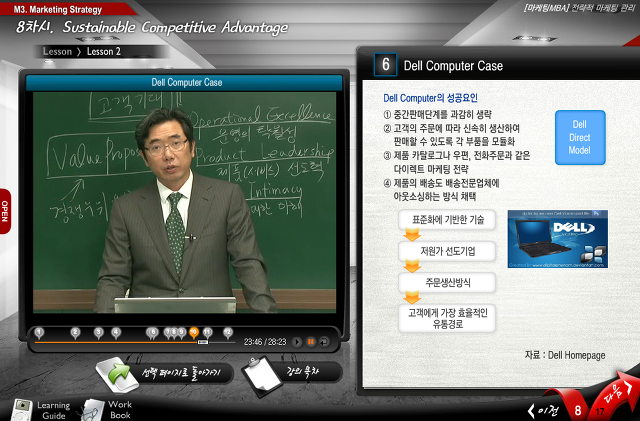
Task: Click the lecture video frame
Action: click(184, 202)
